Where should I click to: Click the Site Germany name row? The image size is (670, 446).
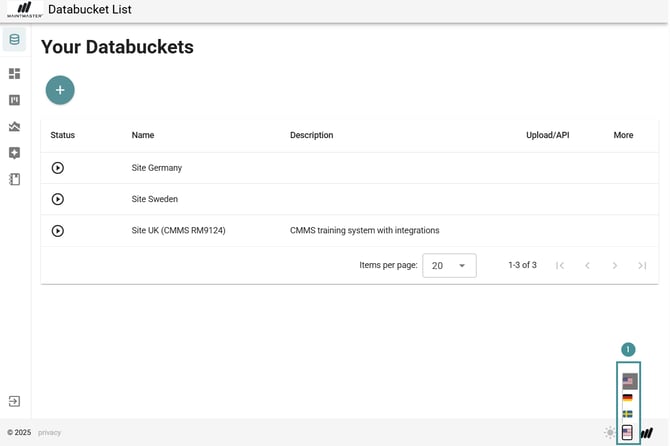(157, 168)
